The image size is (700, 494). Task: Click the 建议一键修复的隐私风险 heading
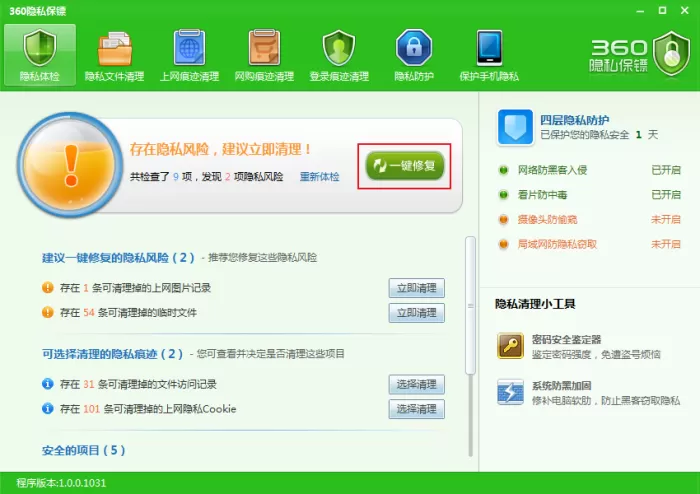[x=118, y=257]
